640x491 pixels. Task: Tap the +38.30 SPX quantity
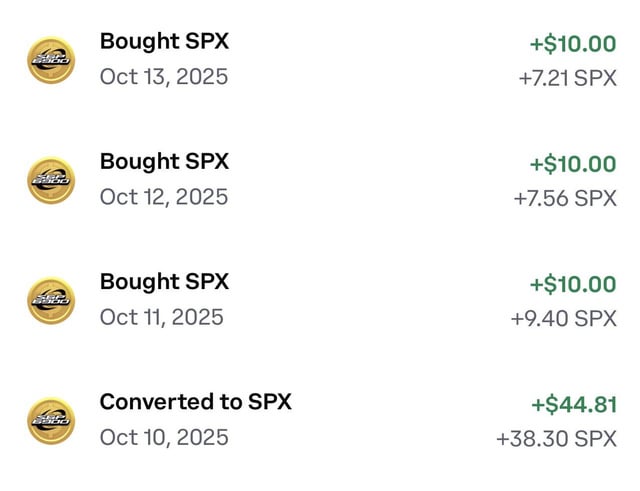click(556, 438)
